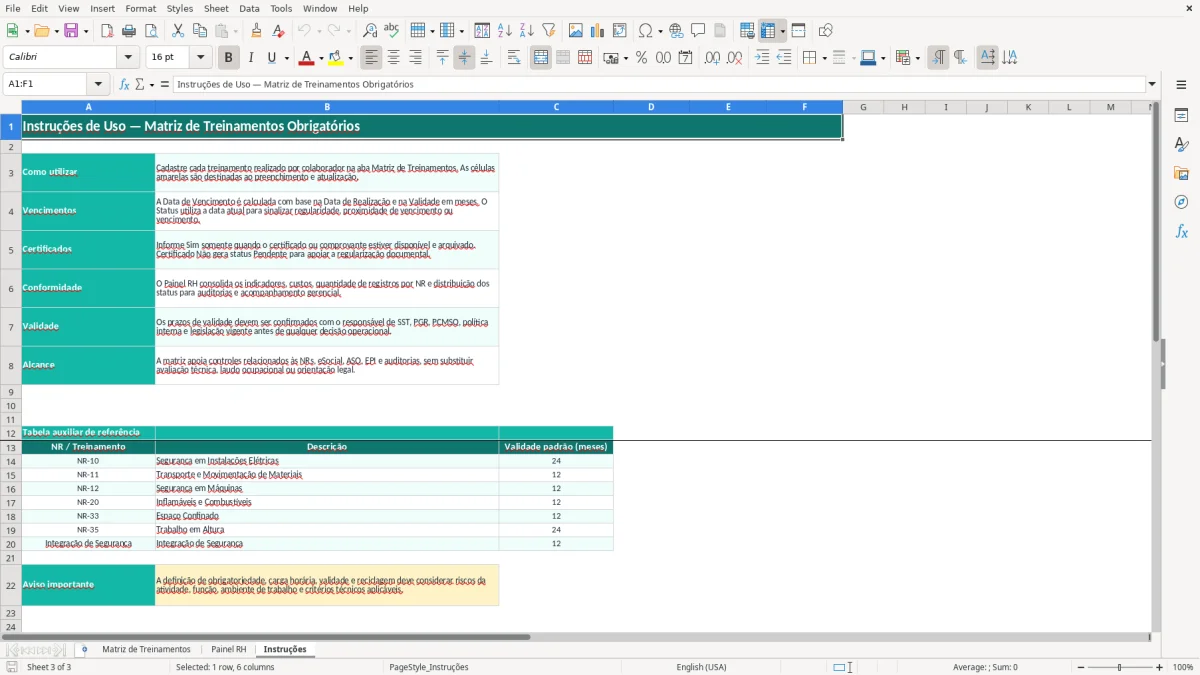The image size is (1200, 675).
Task: Click the AutoFilter funnel icon
Action: [x=548, y=31]
